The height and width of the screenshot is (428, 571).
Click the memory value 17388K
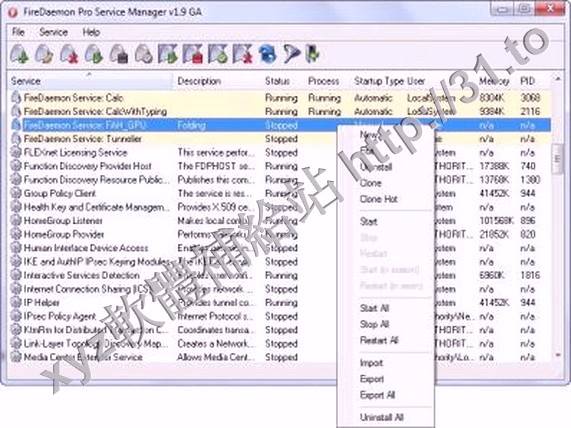(495, 166)
